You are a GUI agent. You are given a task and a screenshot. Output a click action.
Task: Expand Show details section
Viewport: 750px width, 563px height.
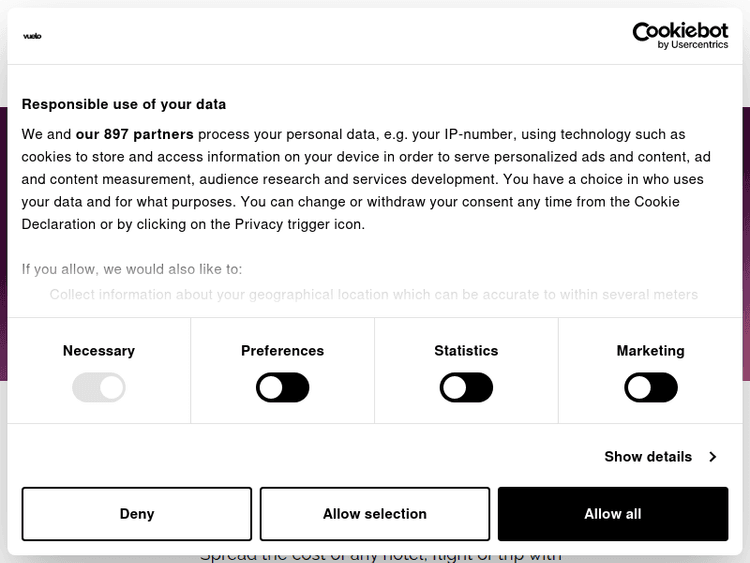point(648,457)
